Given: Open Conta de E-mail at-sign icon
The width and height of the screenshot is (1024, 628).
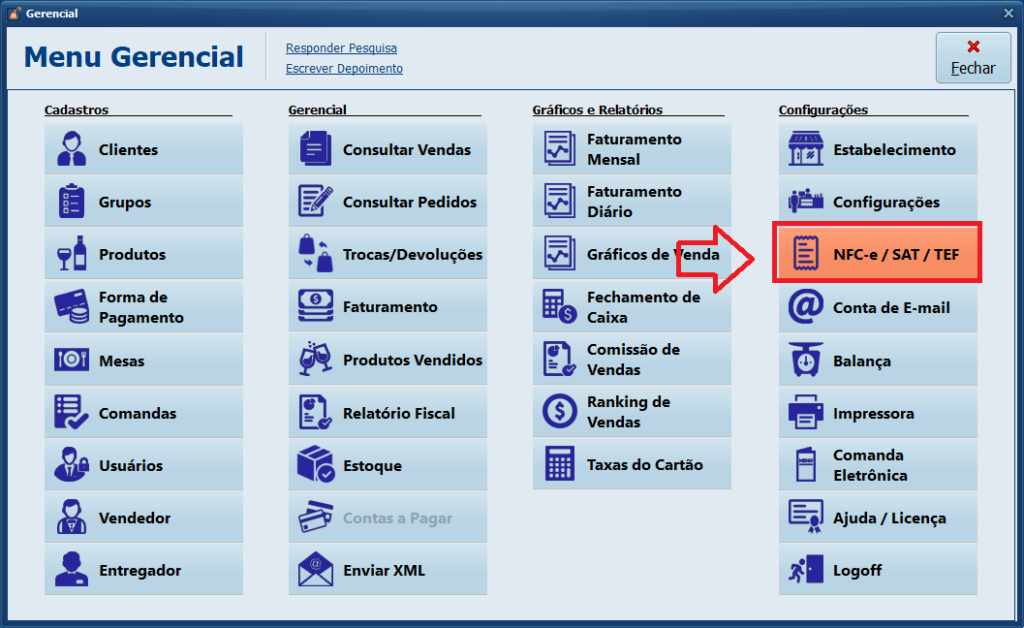Looking at the screenshot, I should coord(805,306).
